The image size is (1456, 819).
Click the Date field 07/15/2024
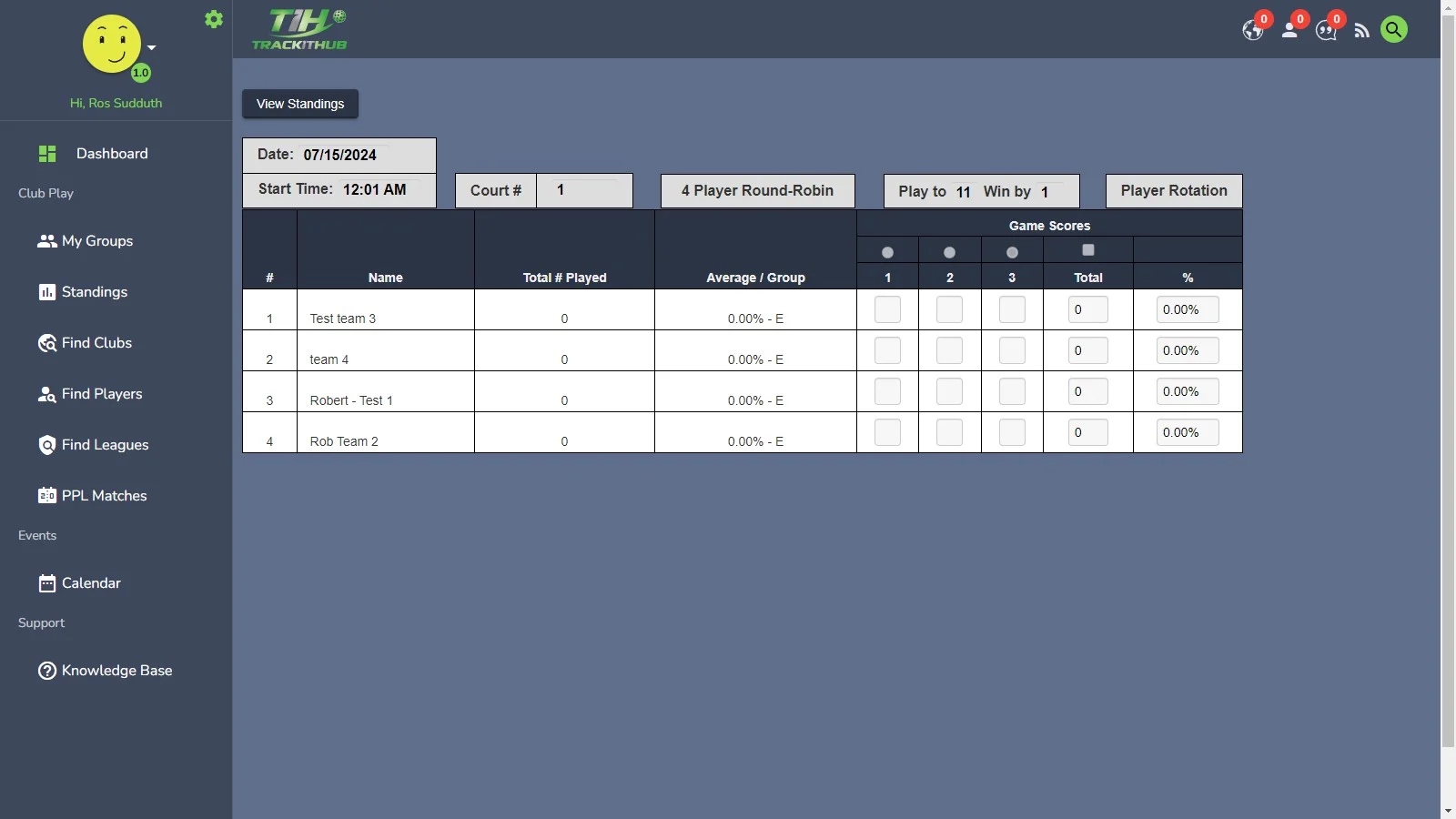(x=346, y=155)
